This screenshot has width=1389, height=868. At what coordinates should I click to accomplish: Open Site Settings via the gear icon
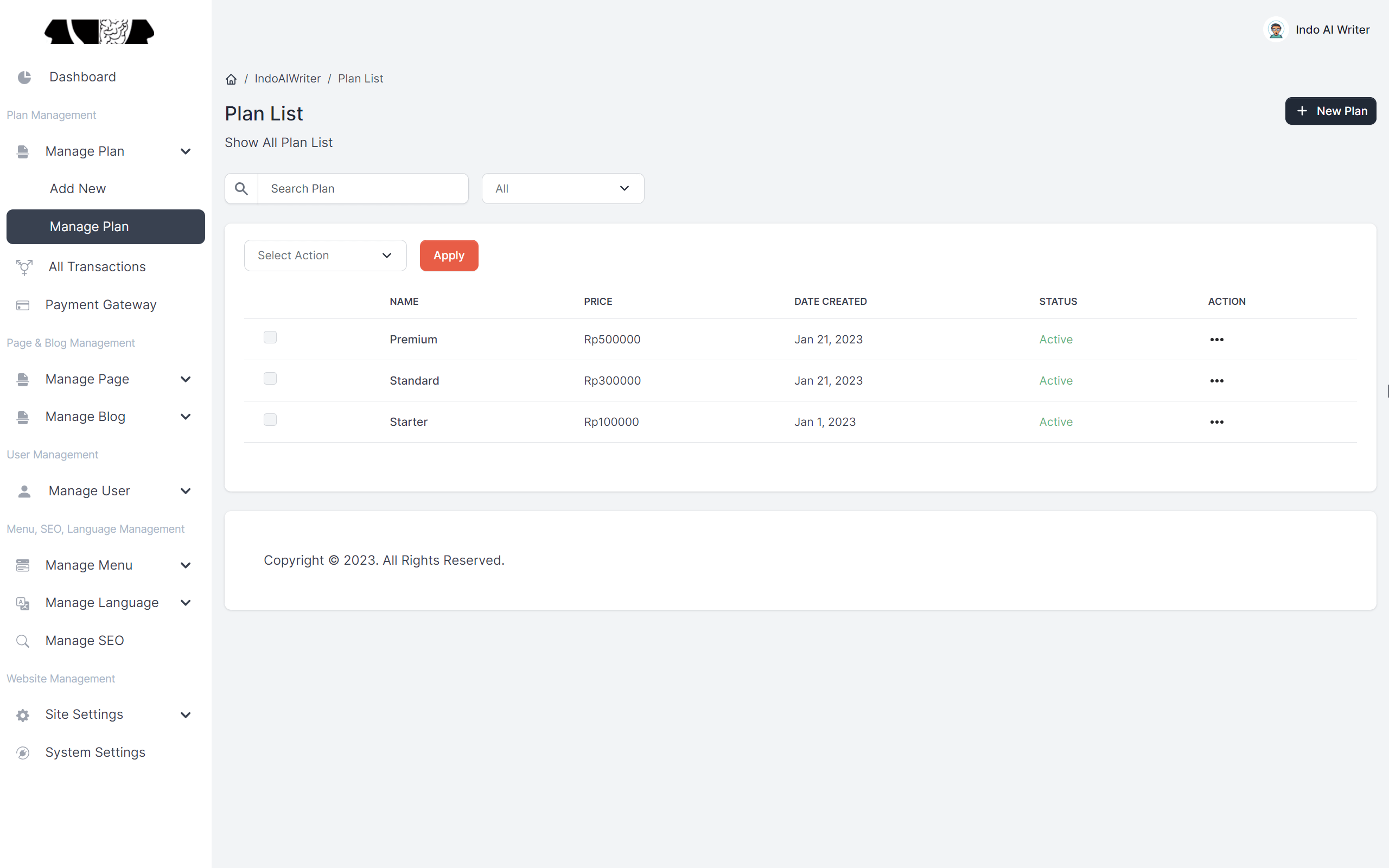[22, 714]
